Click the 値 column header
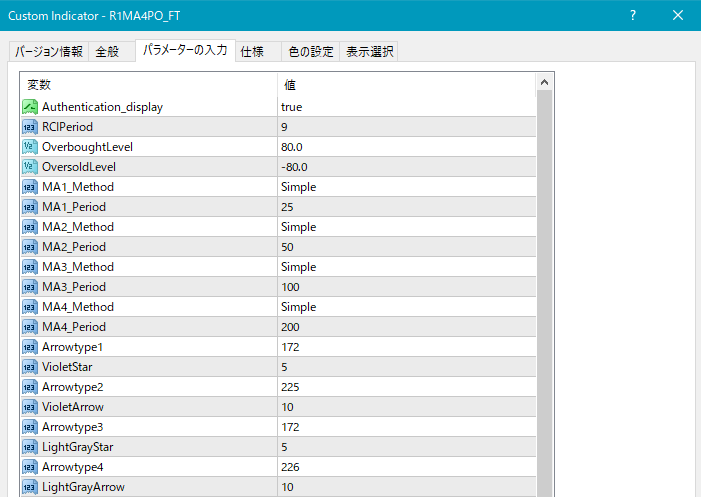701x497 pixels. click(290, 84)
